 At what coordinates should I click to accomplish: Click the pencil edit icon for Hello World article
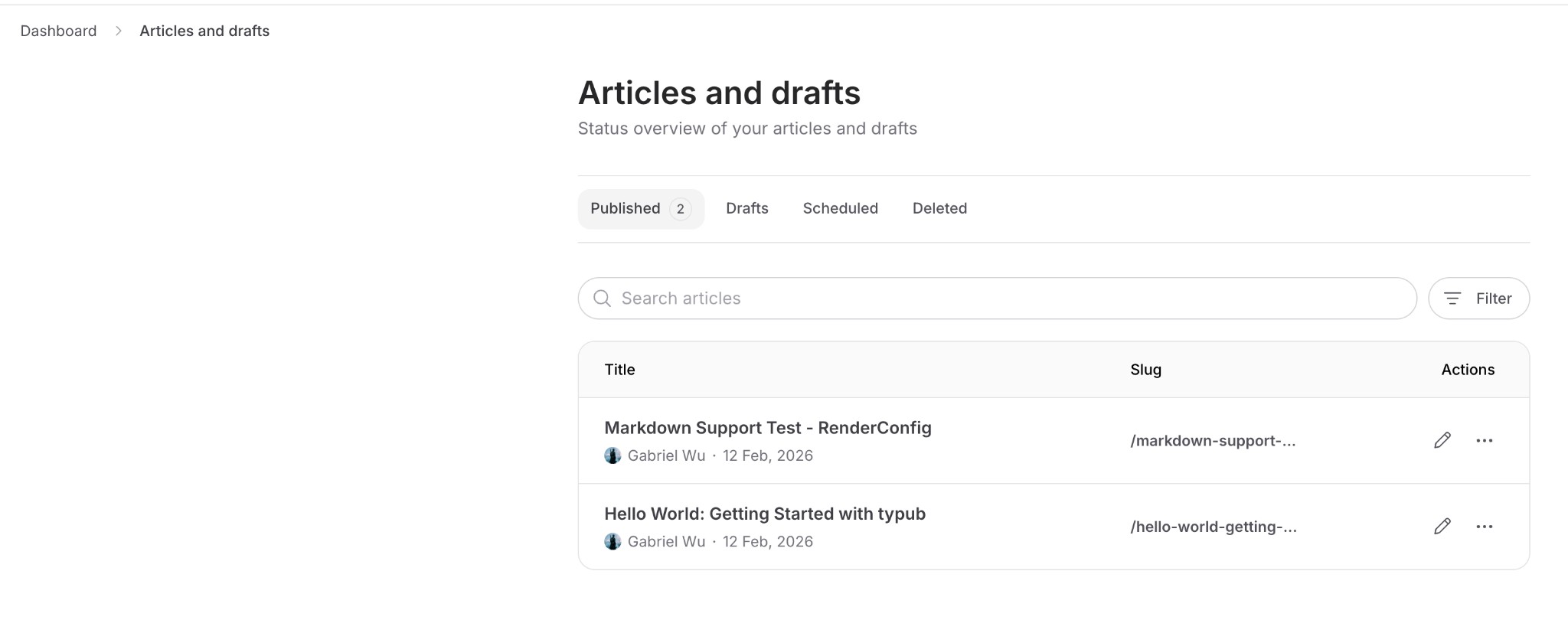[x=1442, y=526]
